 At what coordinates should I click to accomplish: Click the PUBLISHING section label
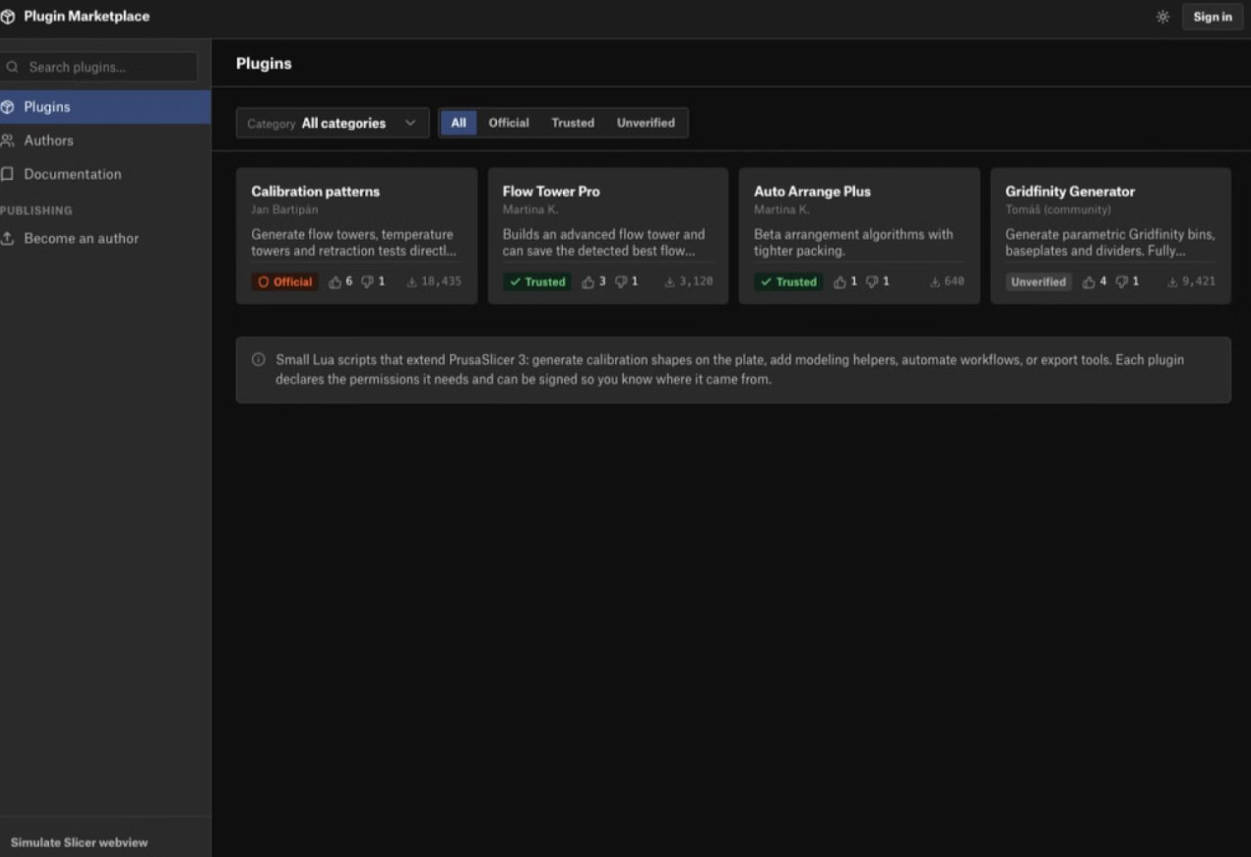[x=36, y=211]
